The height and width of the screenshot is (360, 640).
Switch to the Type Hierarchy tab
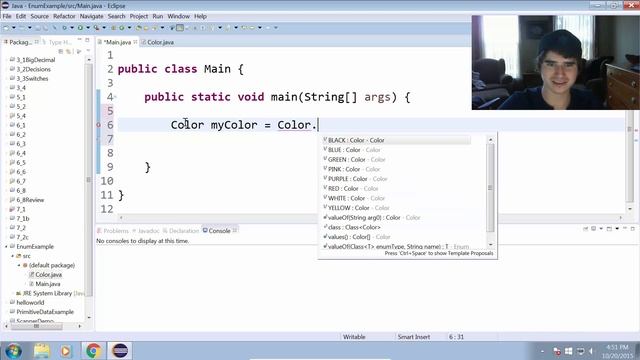pos(57,42)
